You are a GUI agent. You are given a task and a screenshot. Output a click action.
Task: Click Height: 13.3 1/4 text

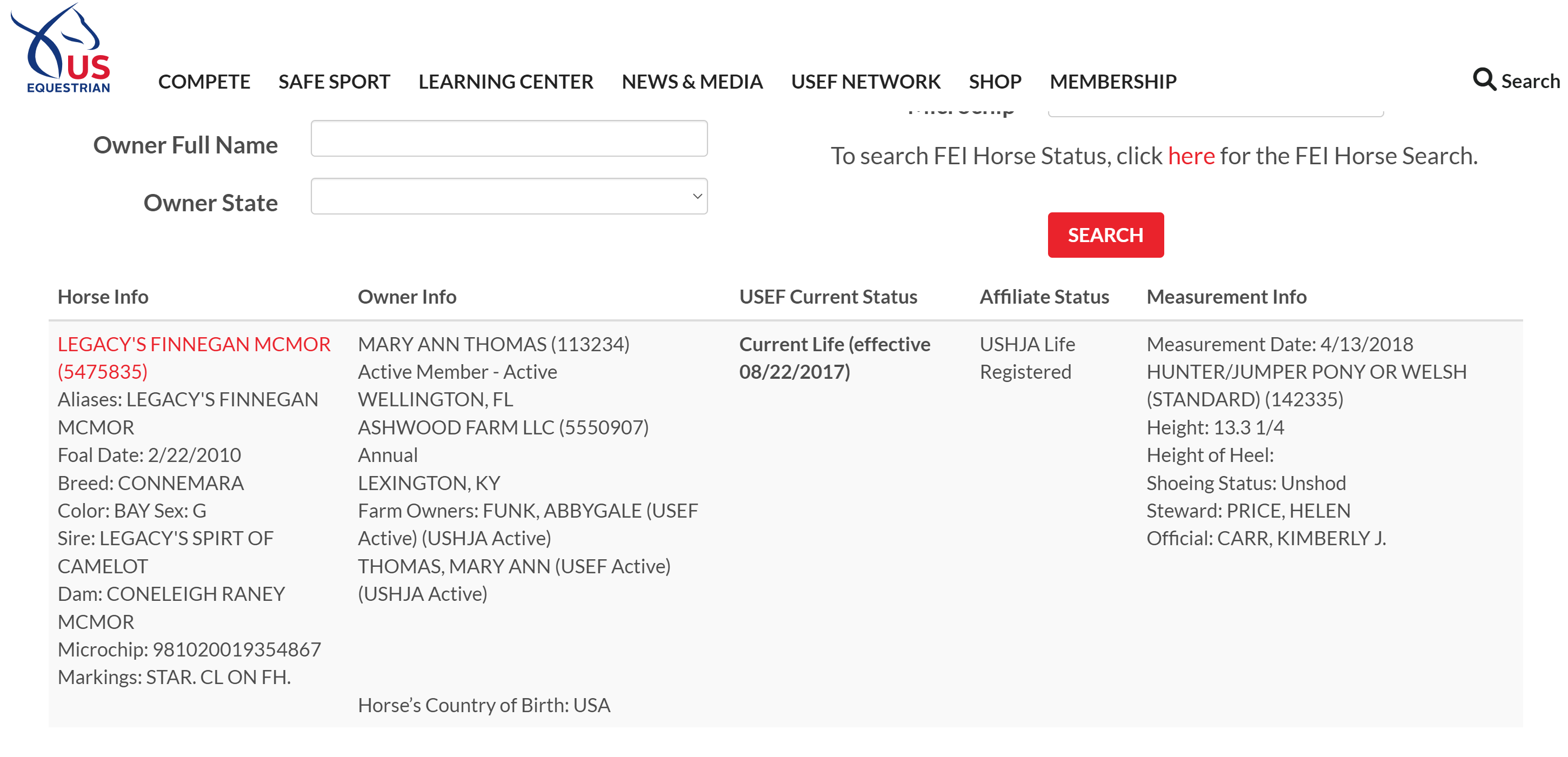pyautogui.click(x=1215, y=428)
